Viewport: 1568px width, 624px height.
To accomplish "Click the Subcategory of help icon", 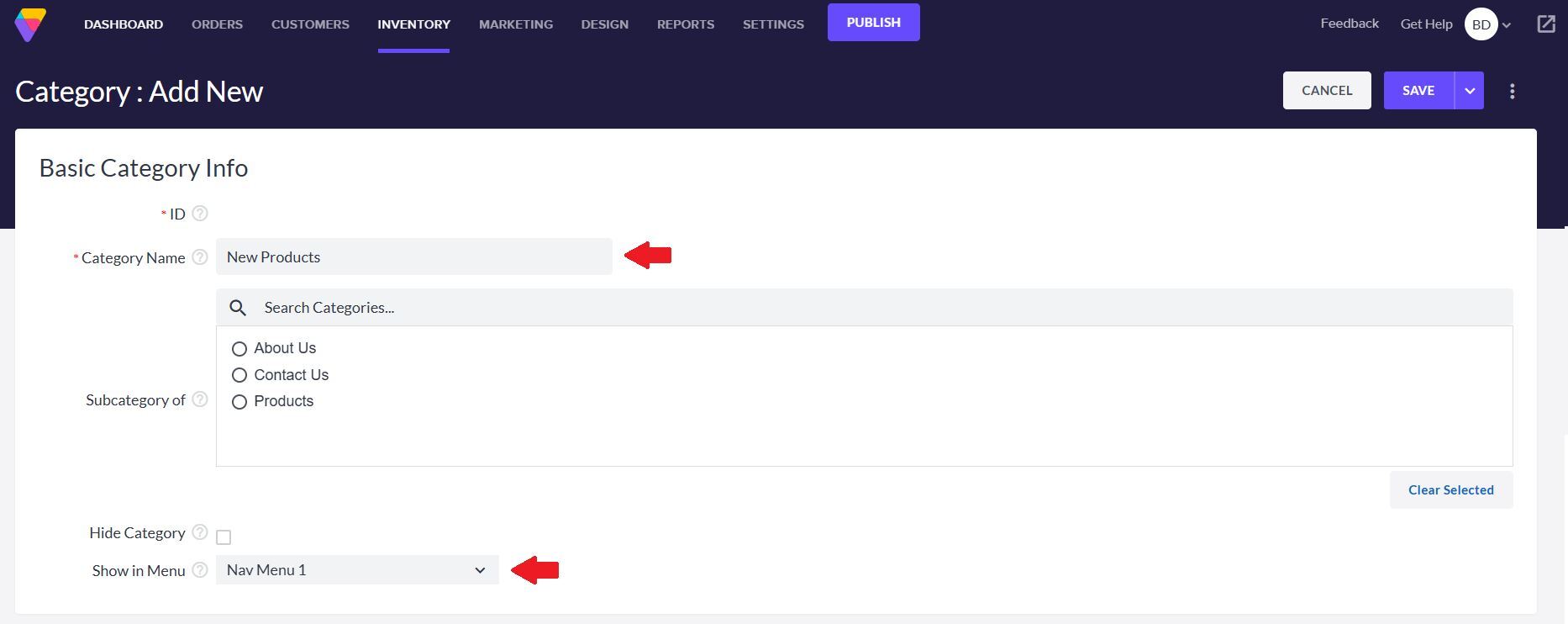I will [x=199, y=400].
